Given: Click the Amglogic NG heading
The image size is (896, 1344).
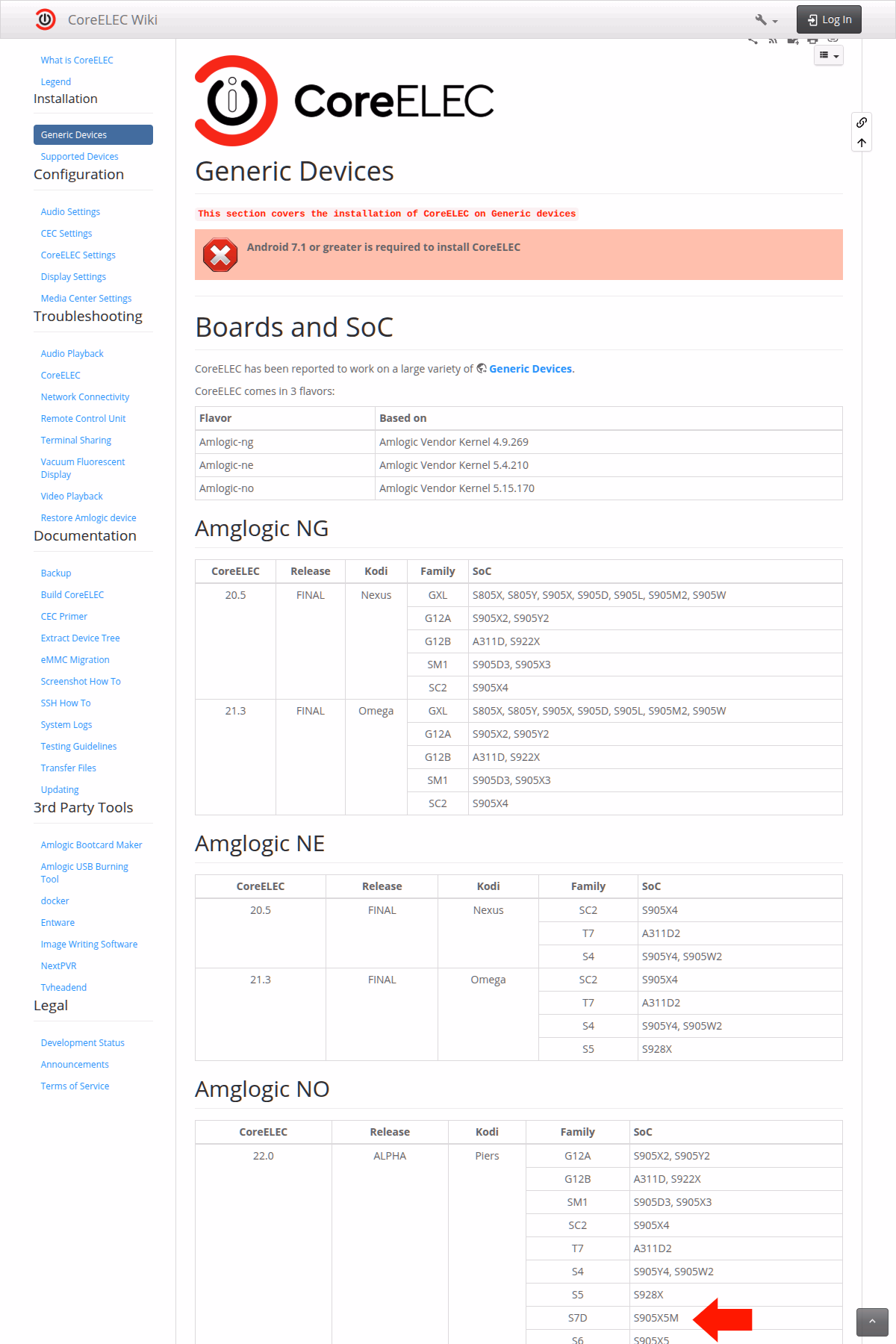Looking at the screenshot, I should point(262,529).
